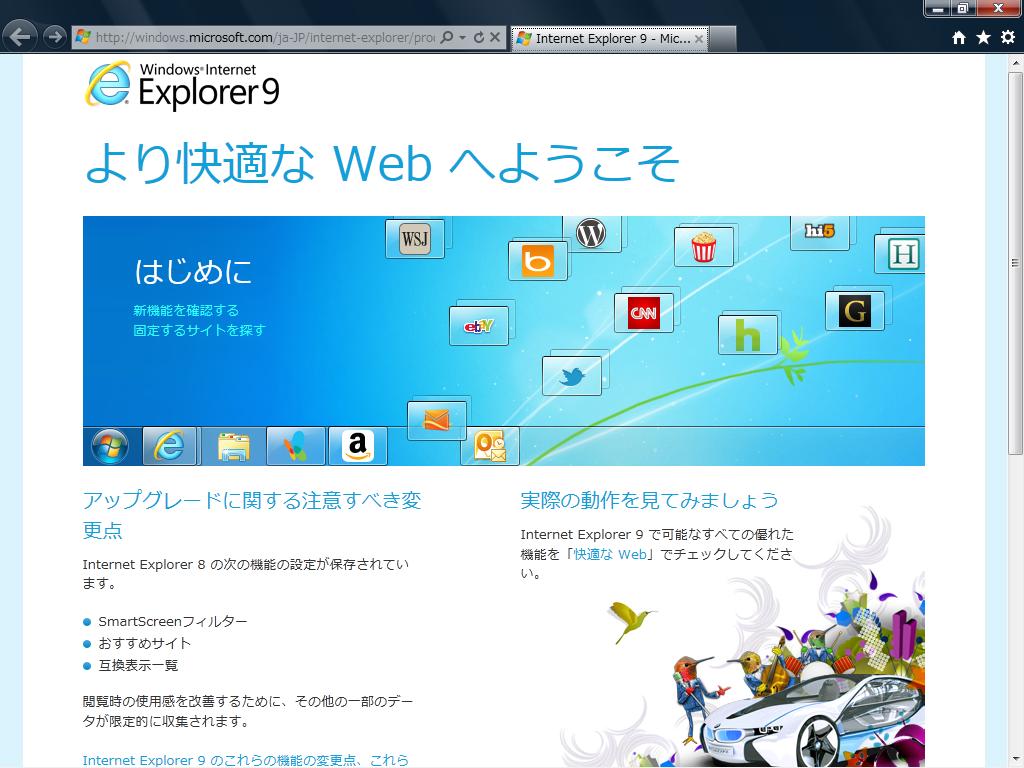Image resolution: width=1024 pixels, height=768 pixels.
Task: Click the orange mail envelope tile
Action: coord(436,421)
